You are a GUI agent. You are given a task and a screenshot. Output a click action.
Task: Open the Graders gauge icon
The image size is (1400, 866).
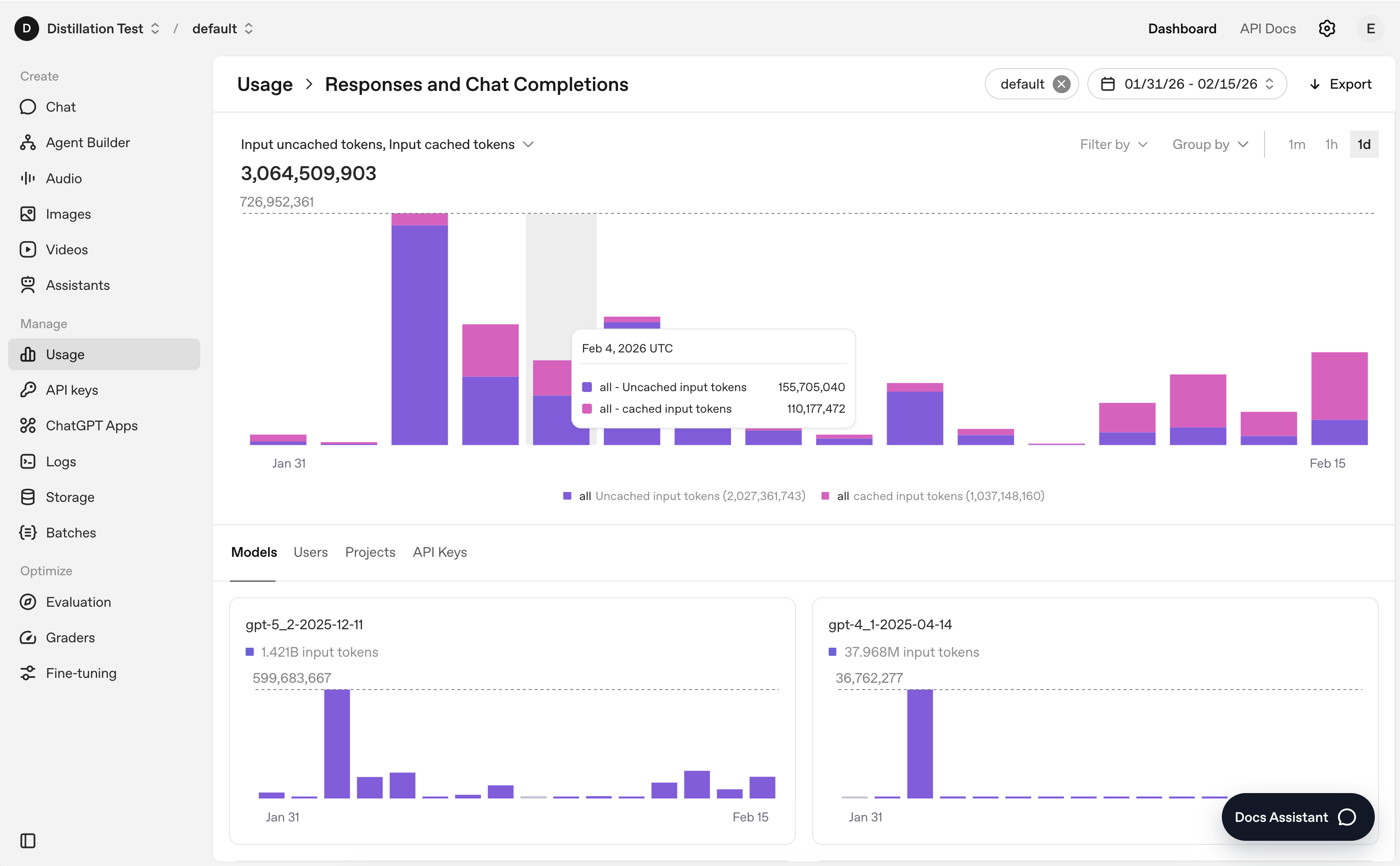[x=27, y=637]
